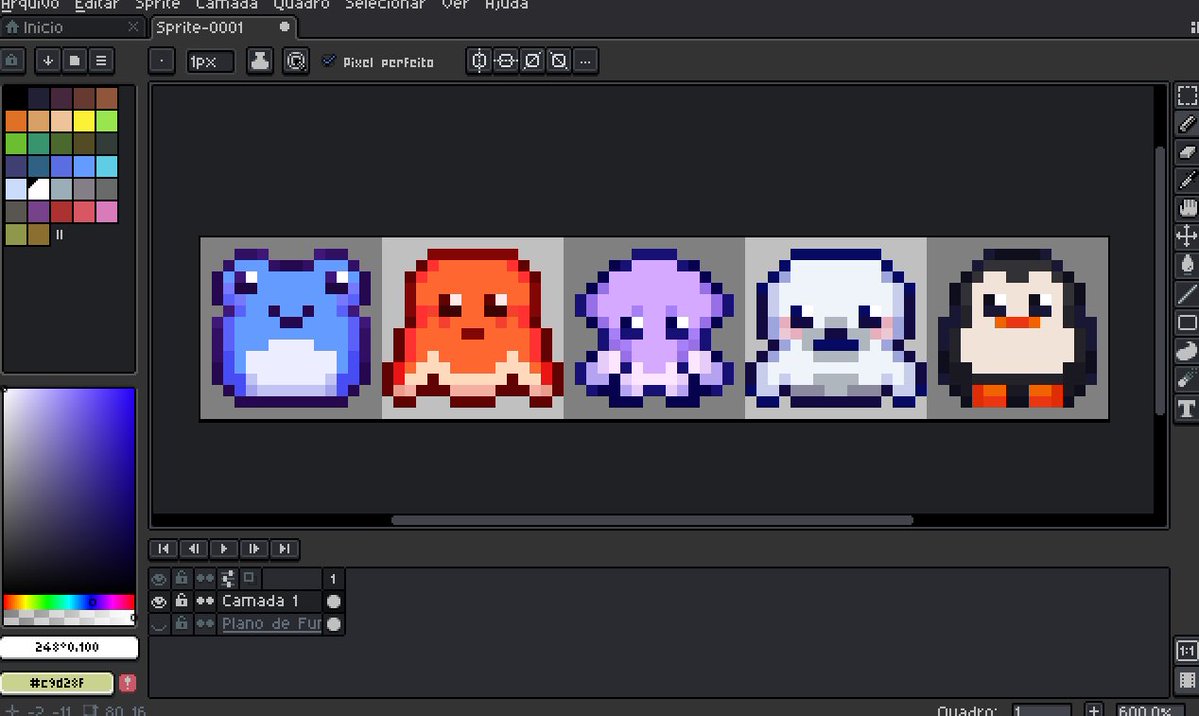Select the Paint Bucket tool
Viewport: 1199px width, 716px height.
[x=1186, y=265]
